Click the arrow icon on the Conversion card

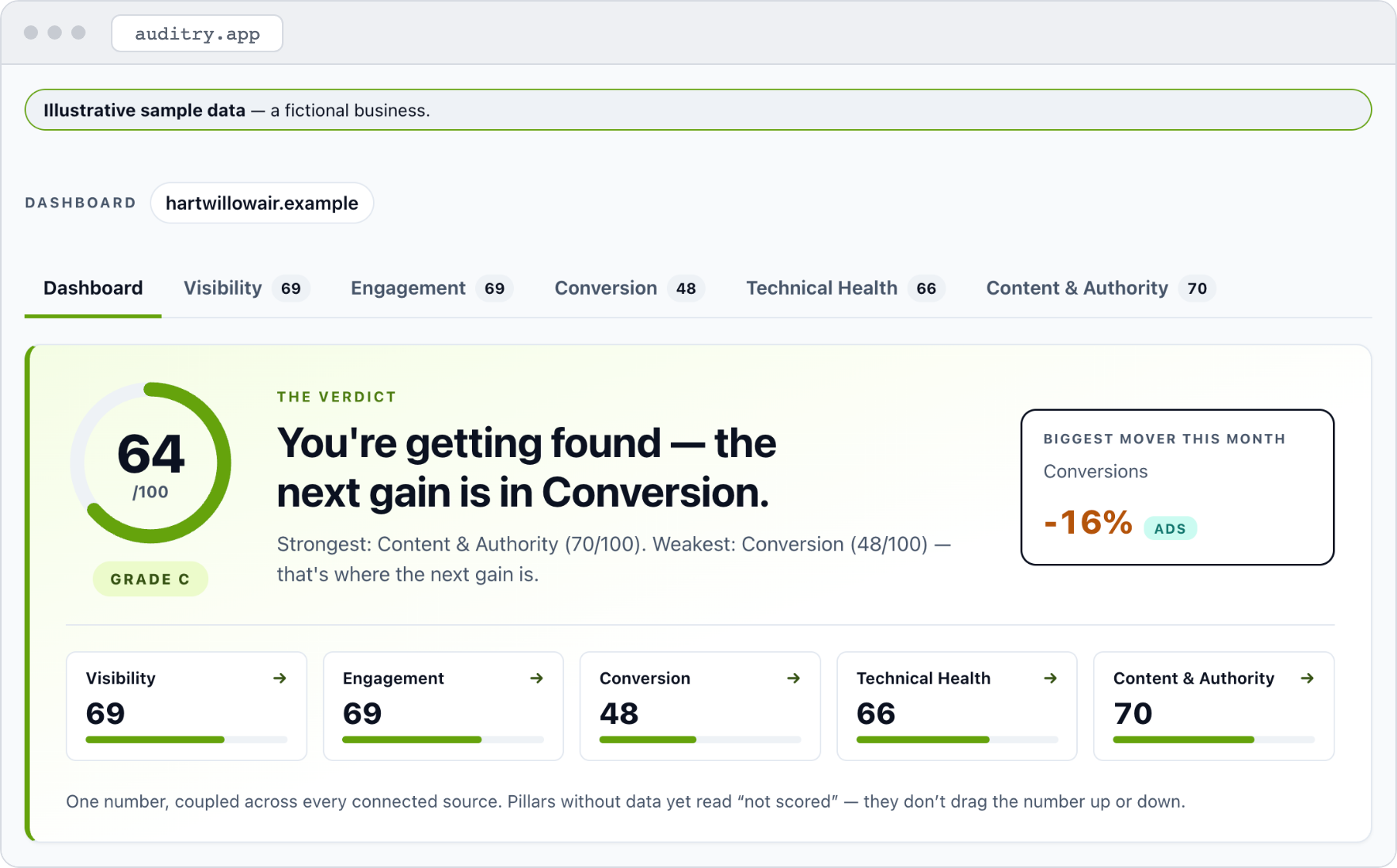(794, 678)
